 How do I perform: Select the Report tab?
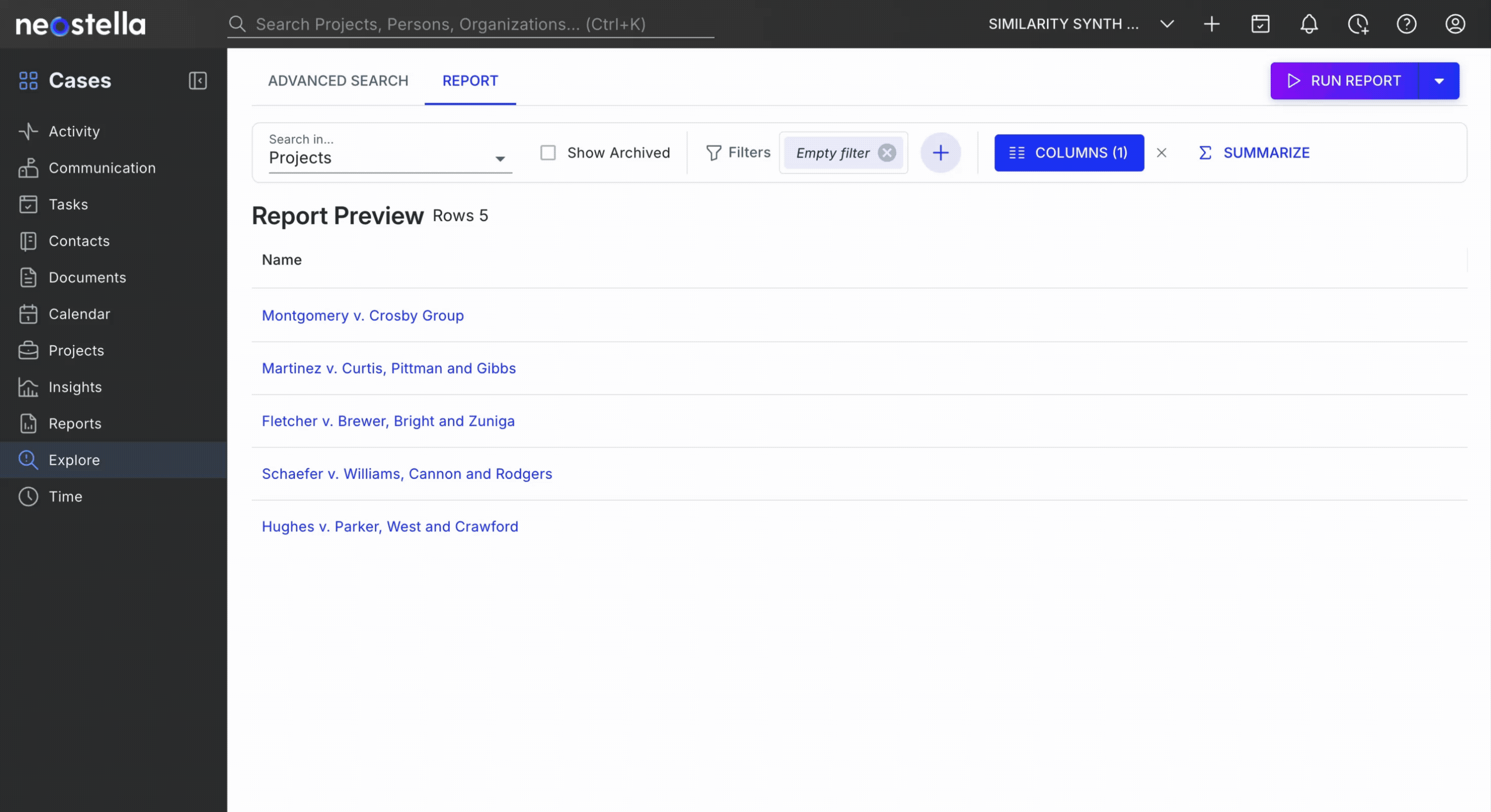[x=470, y=81]
